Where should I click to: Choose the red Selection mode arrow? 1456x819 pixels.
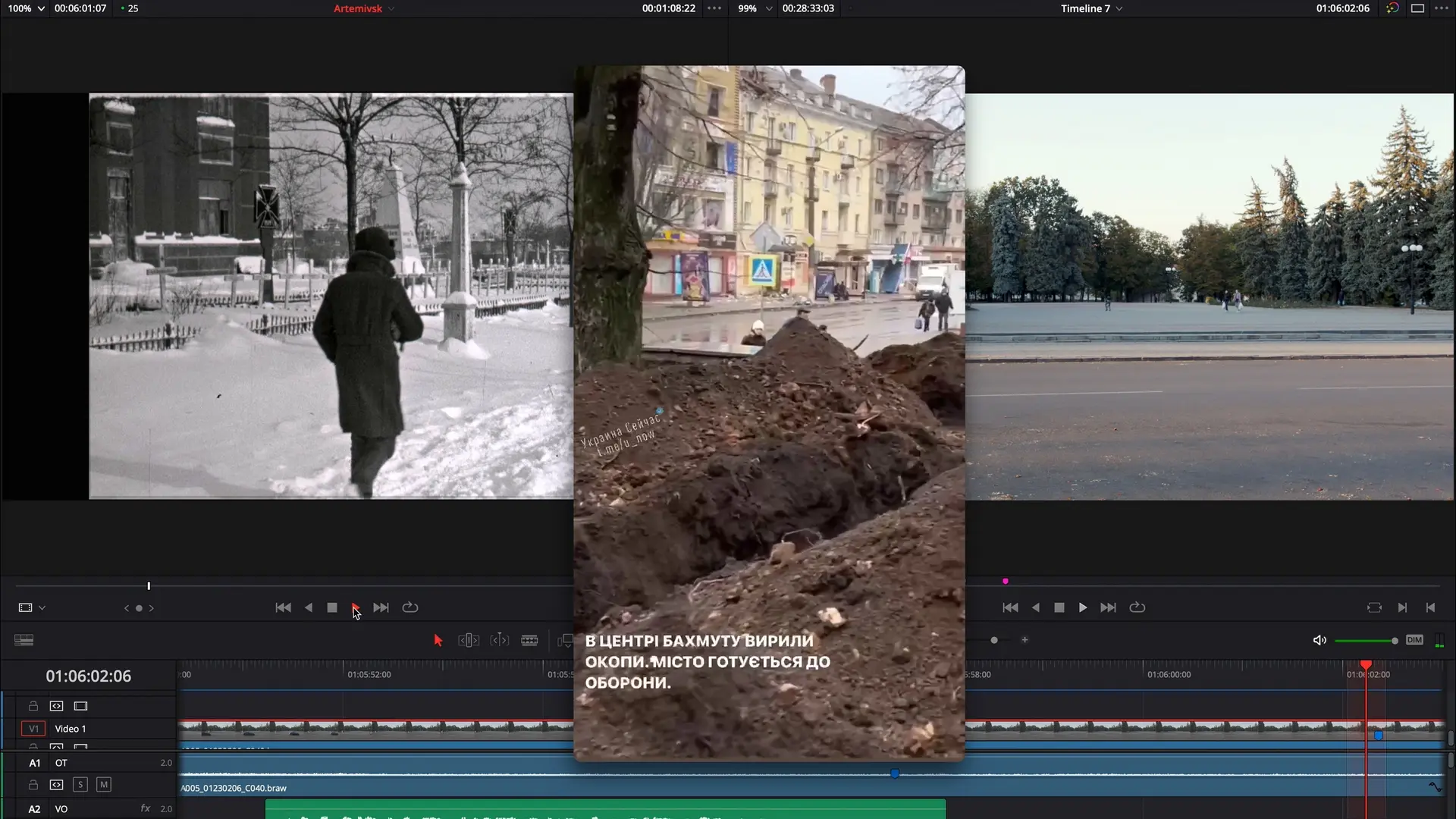(x=438, y=640)
